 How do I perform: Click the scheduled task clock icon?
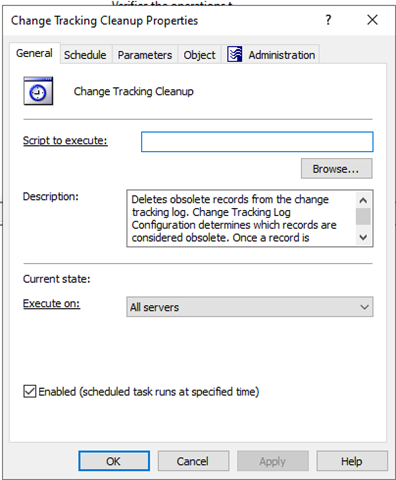pyautogui.click(x=38, y=91)
